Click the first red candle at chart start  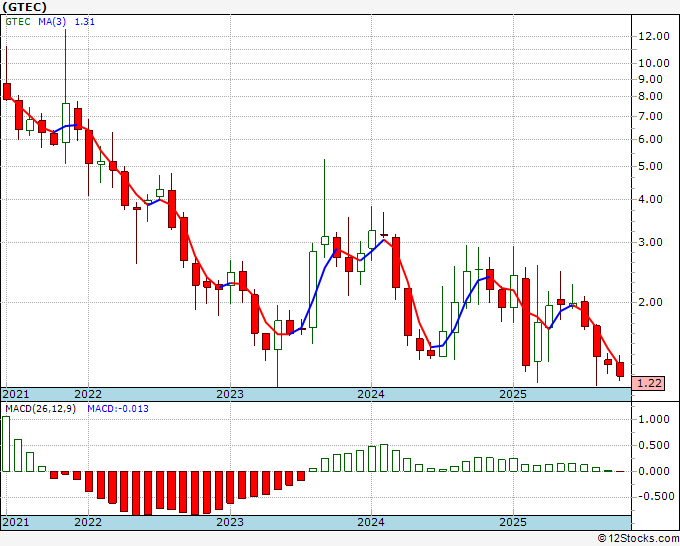(7, 92)
